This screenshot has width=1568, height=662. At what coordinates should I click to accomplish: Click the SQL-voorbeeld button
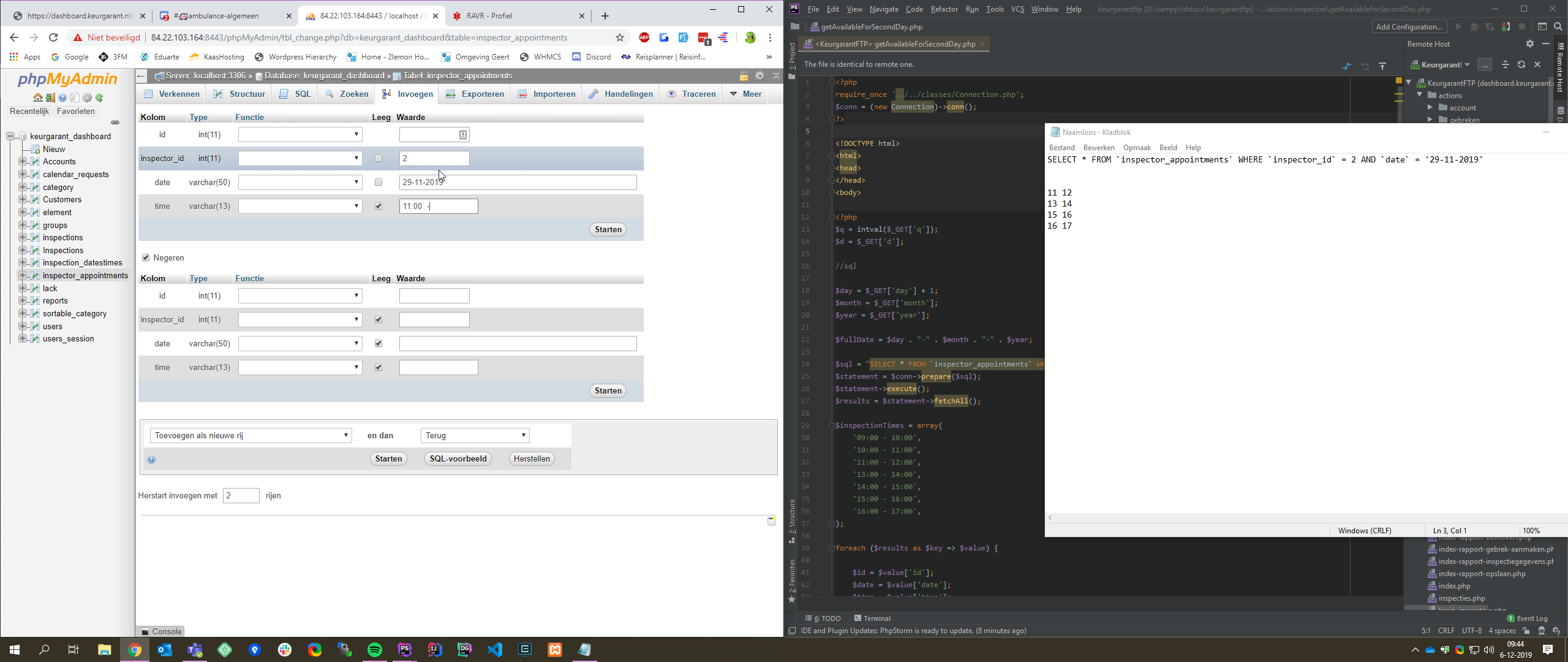458,458
